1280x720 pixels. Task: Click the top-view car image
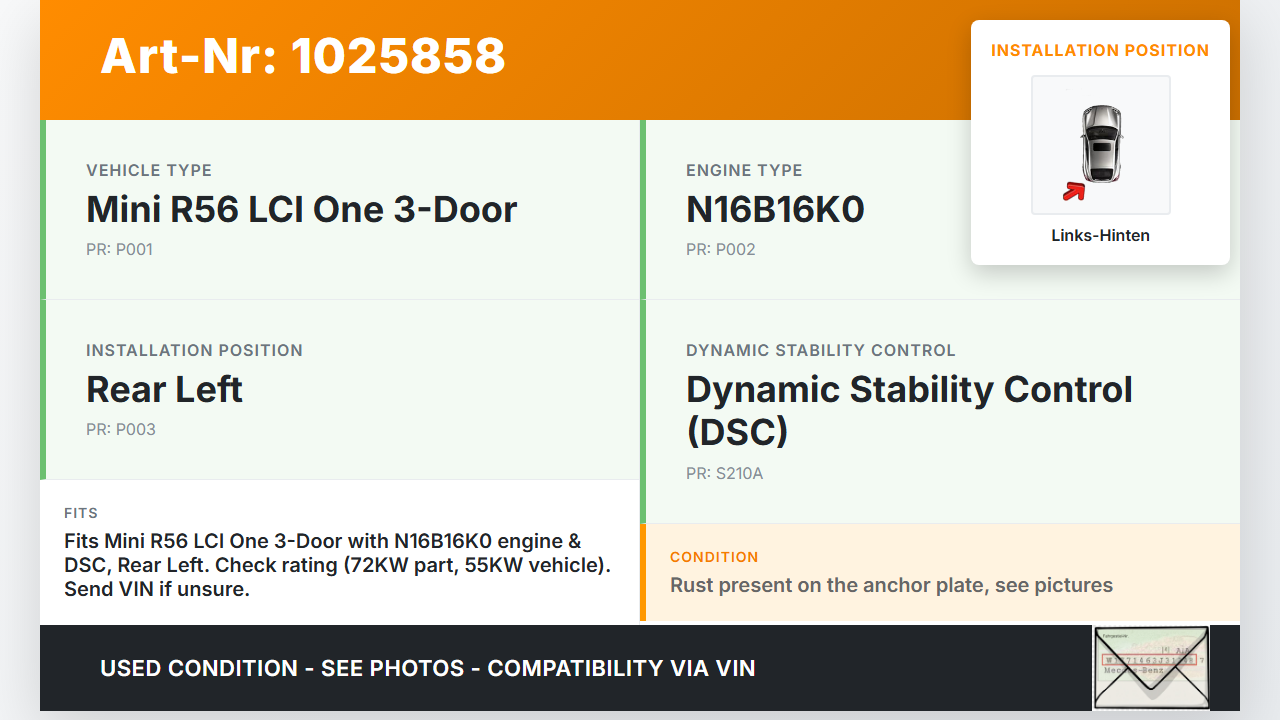tap(1101, 144)
